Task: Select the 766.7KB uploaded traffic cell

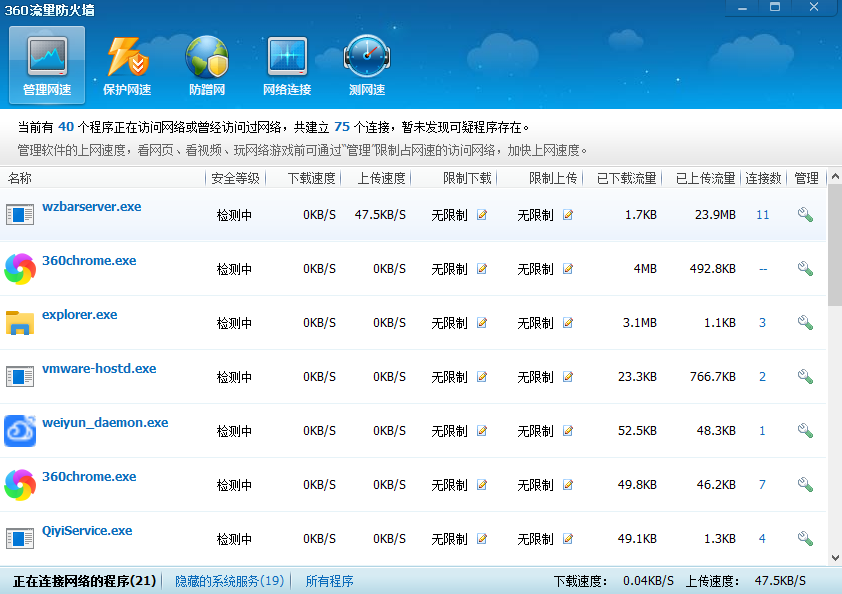Action: [713, 377]
